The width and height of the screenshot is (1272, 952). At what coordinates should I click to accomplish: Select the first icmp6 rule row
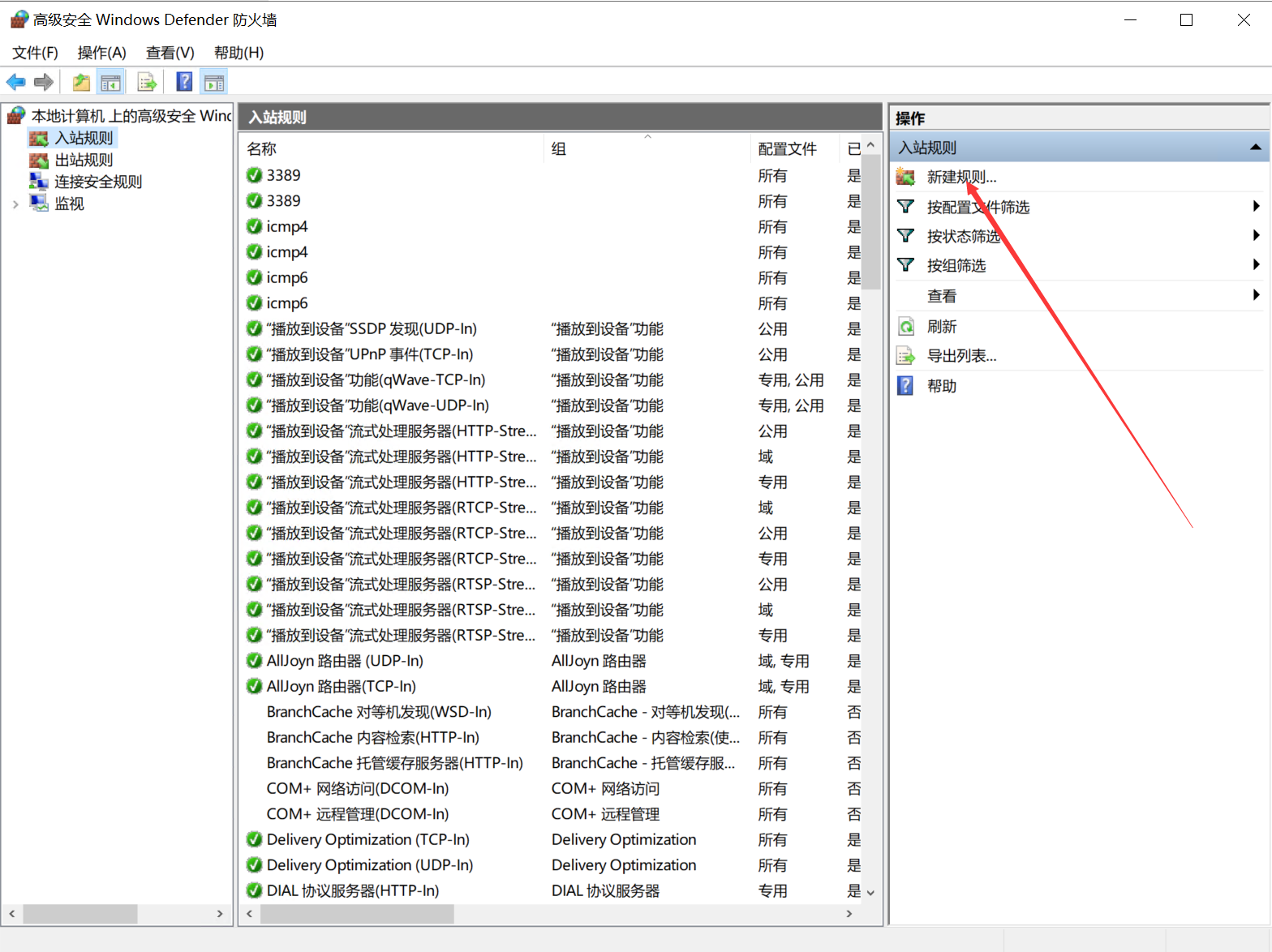click(552, 277)
